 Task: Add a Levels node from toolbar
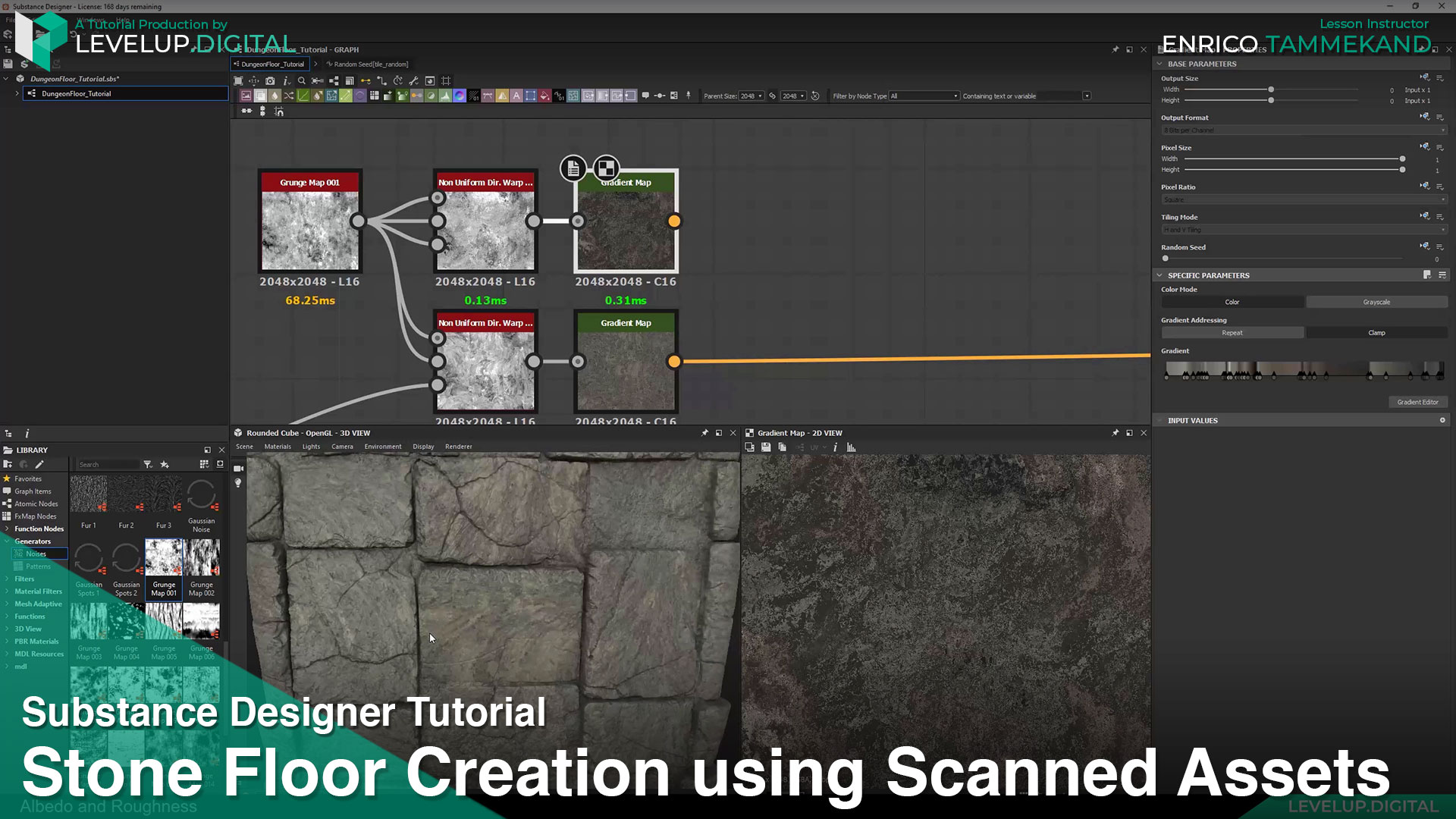(x=445, y=96)
